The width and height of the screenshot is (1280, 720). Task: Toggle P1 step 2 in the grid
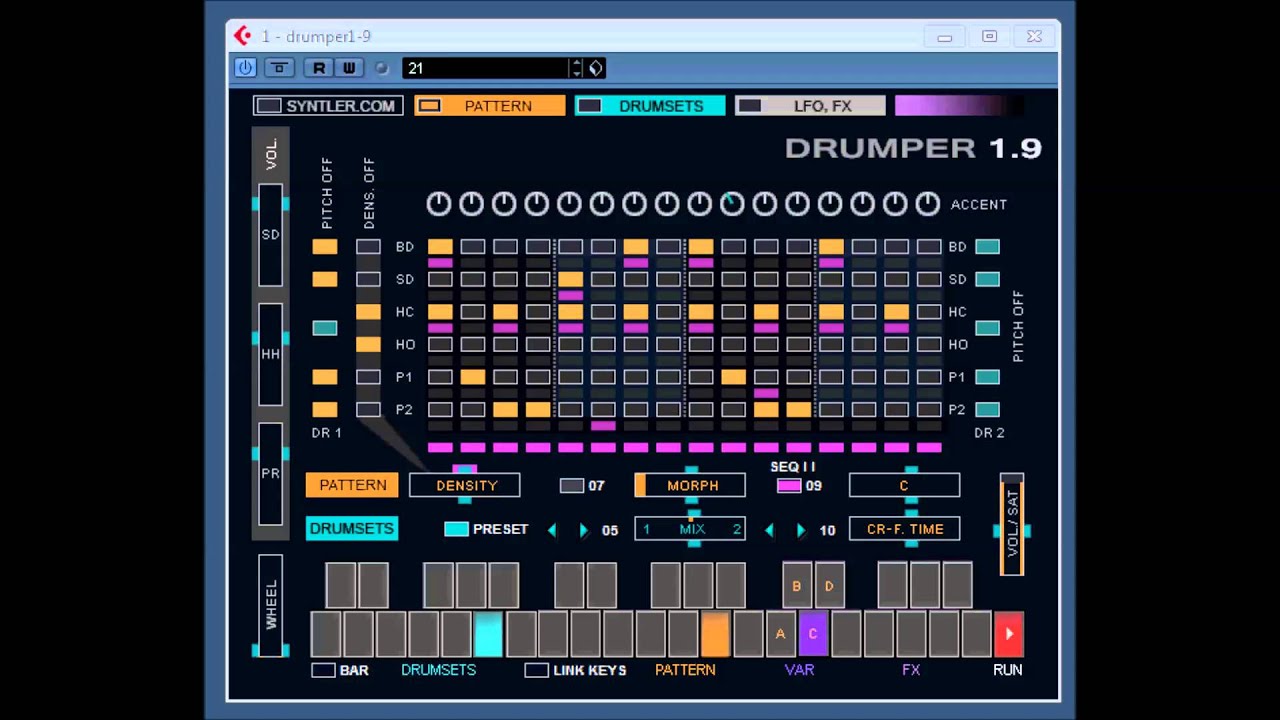(x=473, y=377)
